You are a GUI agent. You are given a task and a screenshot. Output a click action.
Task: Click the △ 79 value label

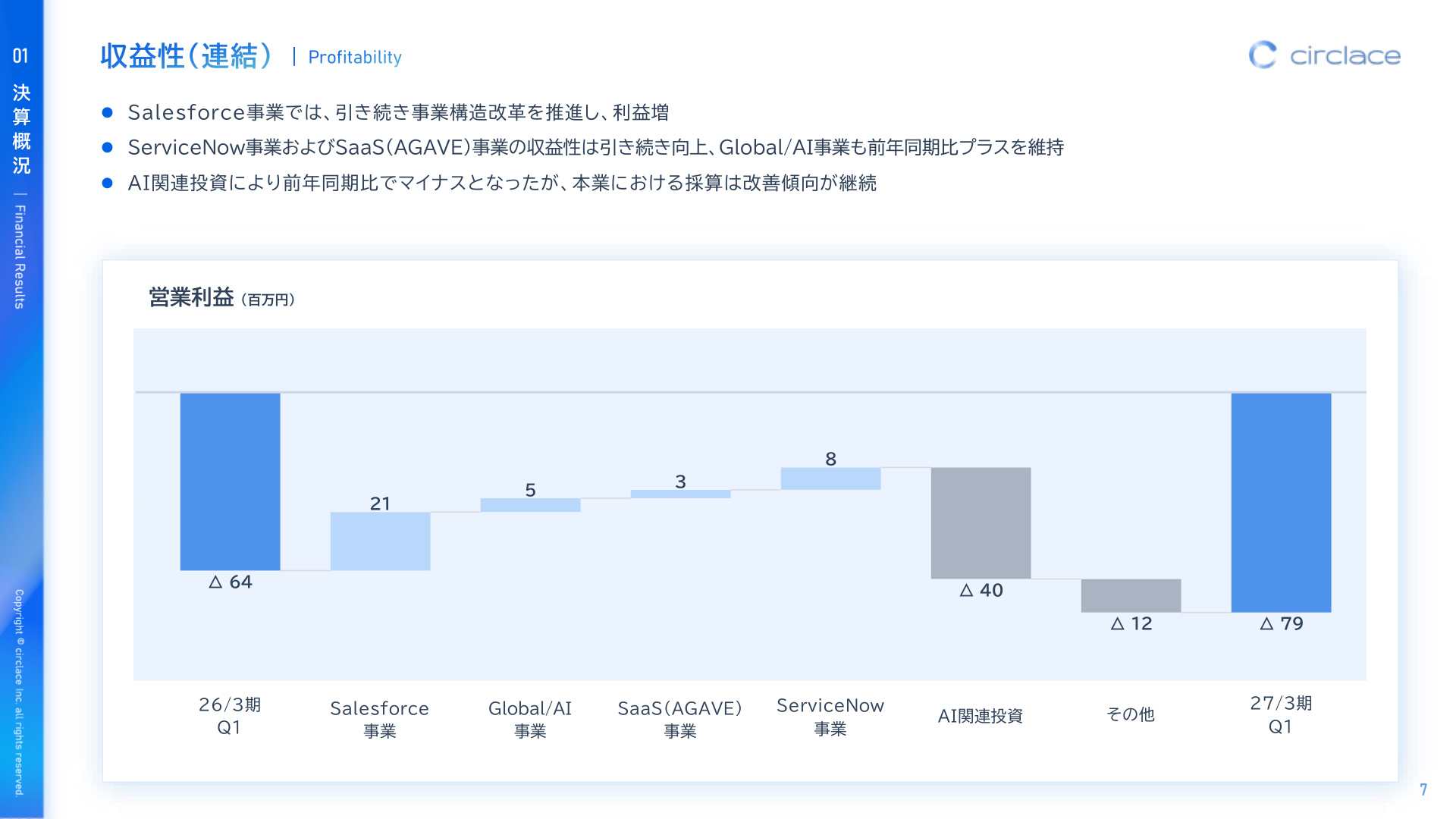tap(1282, 624)
